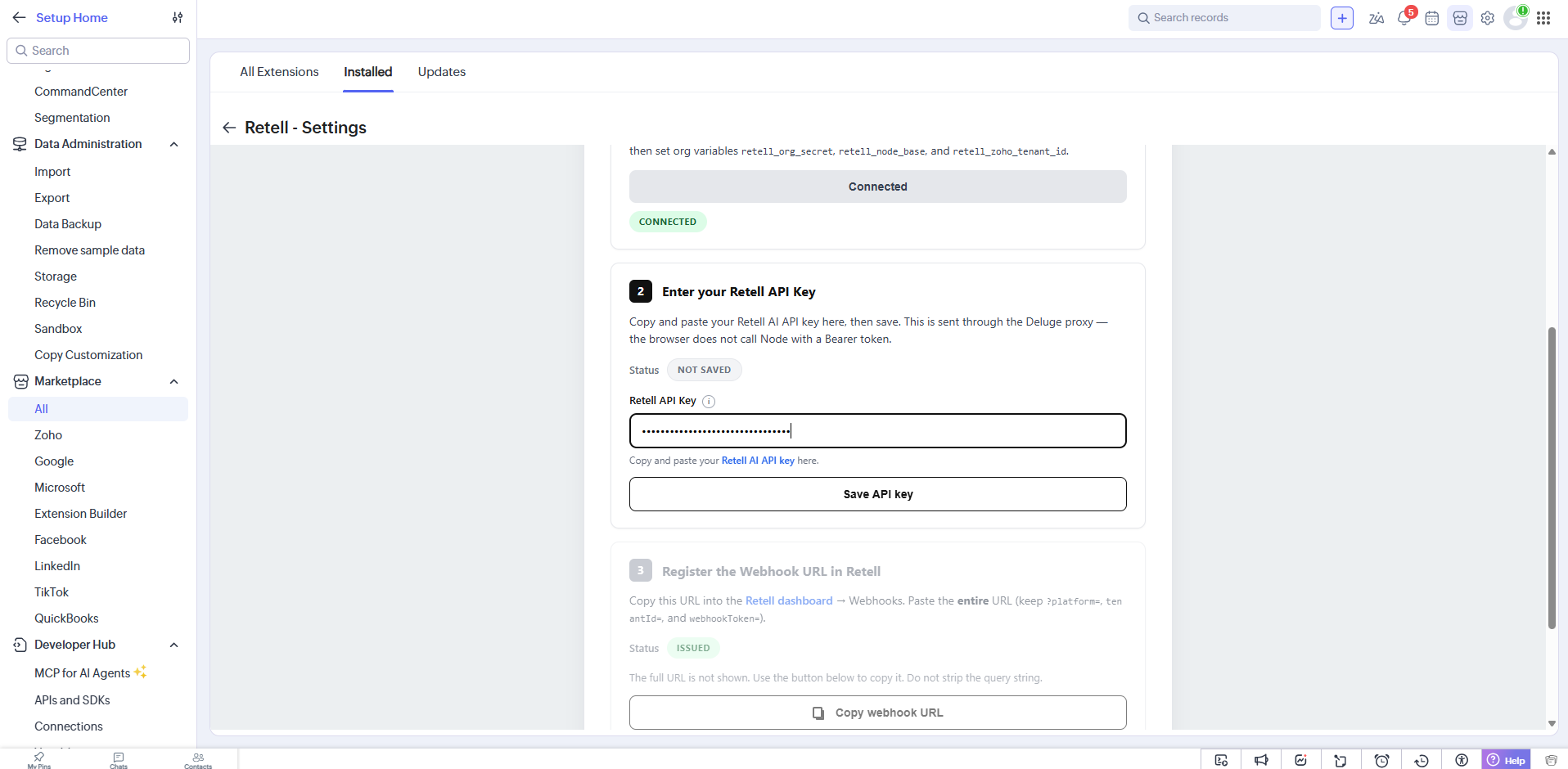The height and width of the screenshot is (769, 1568).
Task: Select All under Marketplace
Action: 98,409
